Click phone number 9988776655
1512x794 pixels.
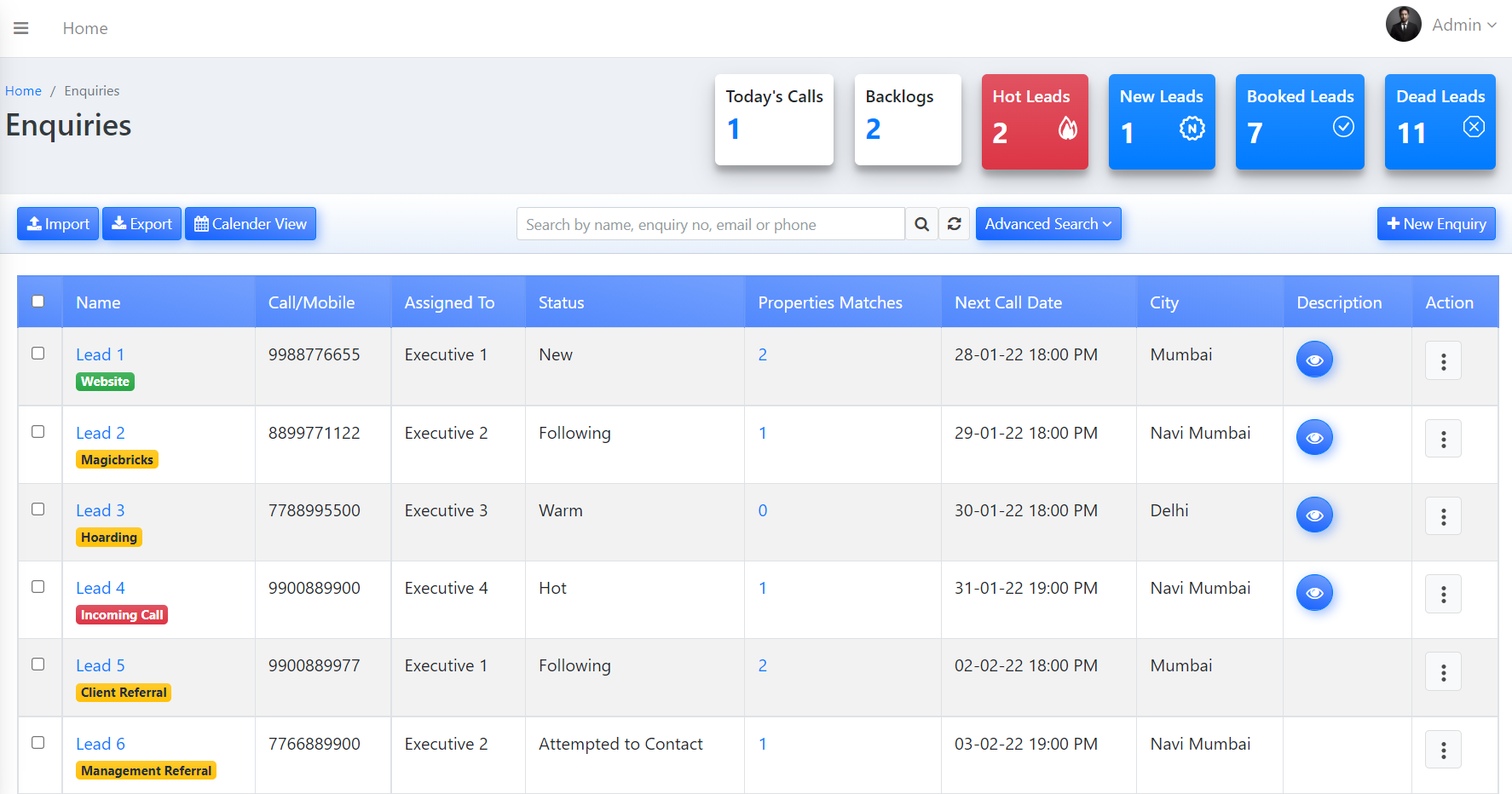(x=315, y=354)
